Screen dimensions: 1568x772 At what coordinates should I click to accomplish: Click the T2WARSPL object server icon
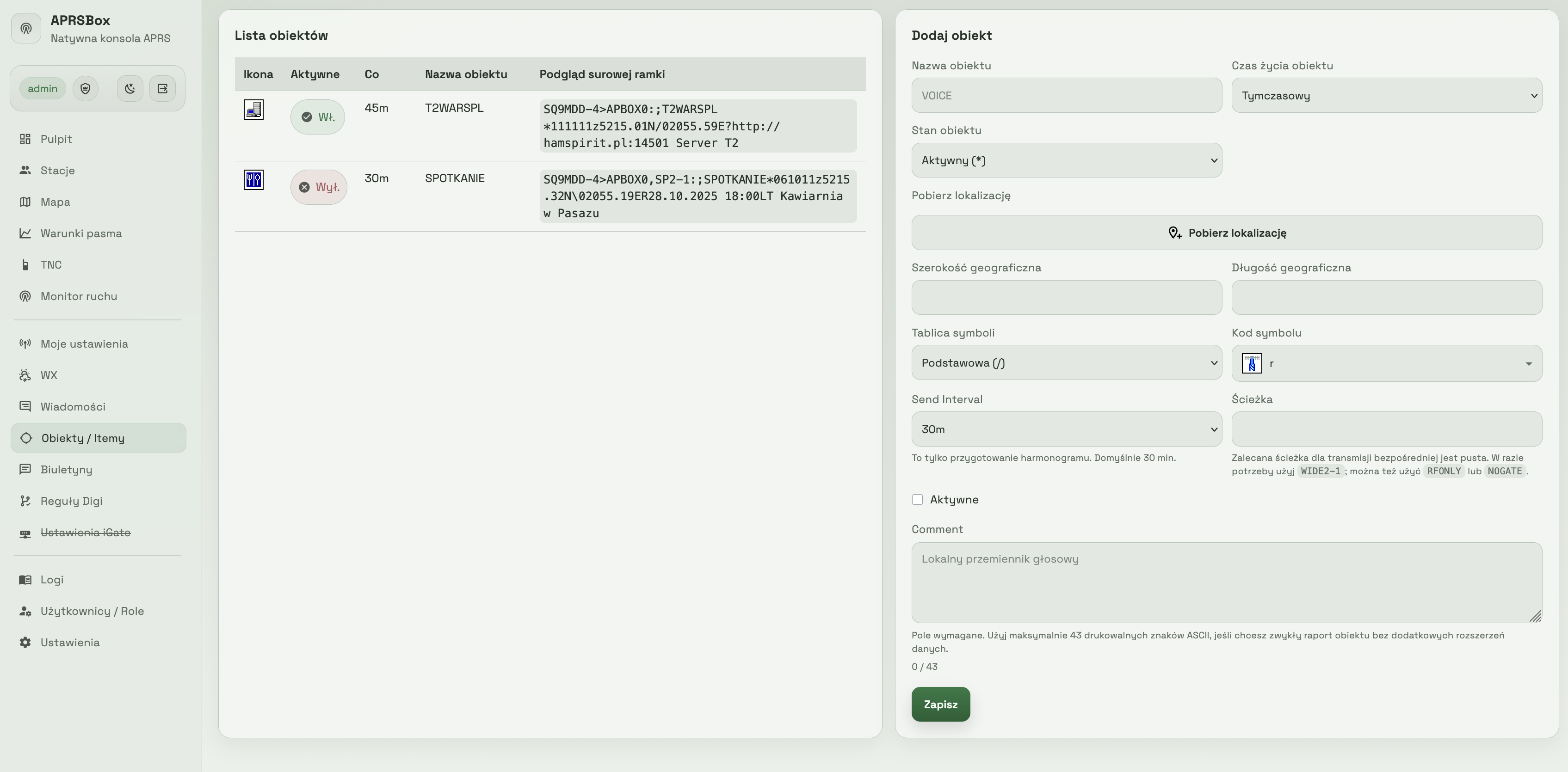254,110
